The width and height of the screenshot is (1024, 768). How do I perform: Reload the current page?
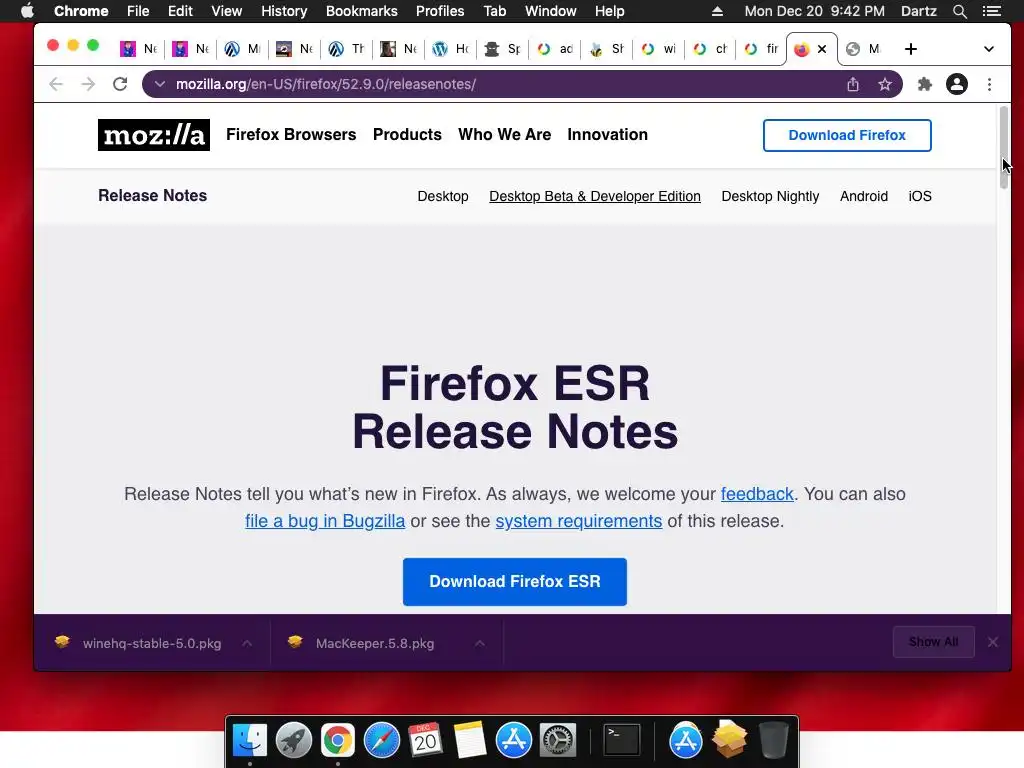[x=120, y=84]
